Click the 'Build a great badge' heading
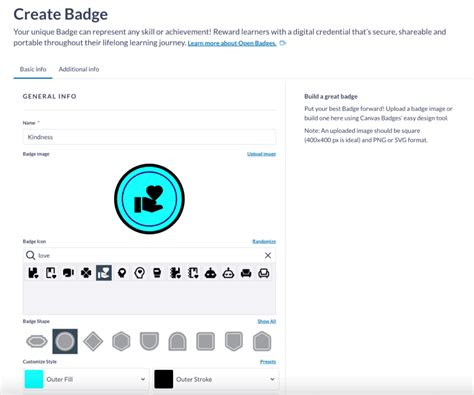 pyautogui.click(x=331, y=96)
